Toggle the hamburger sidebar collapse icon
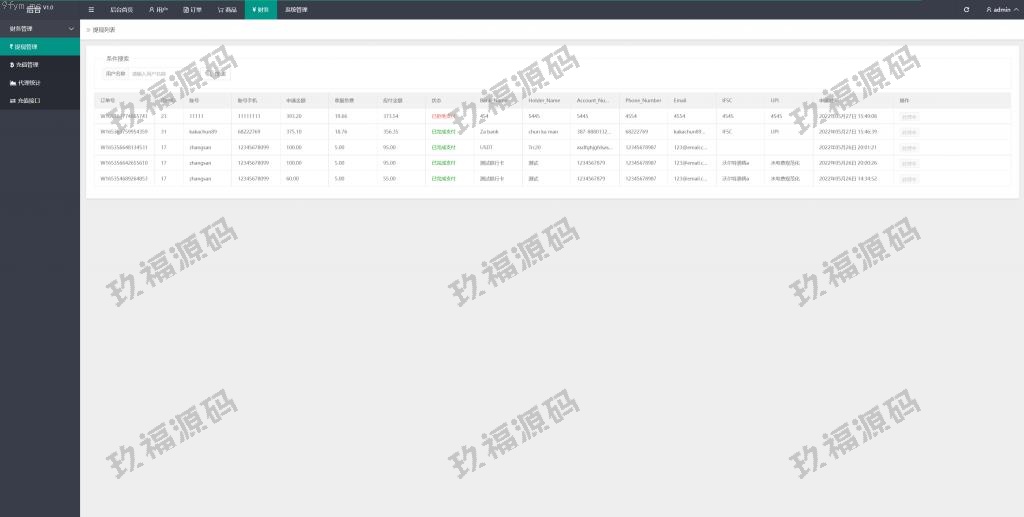The width and height of the screenshot is (1024, 517). click(x=91, y=9)
